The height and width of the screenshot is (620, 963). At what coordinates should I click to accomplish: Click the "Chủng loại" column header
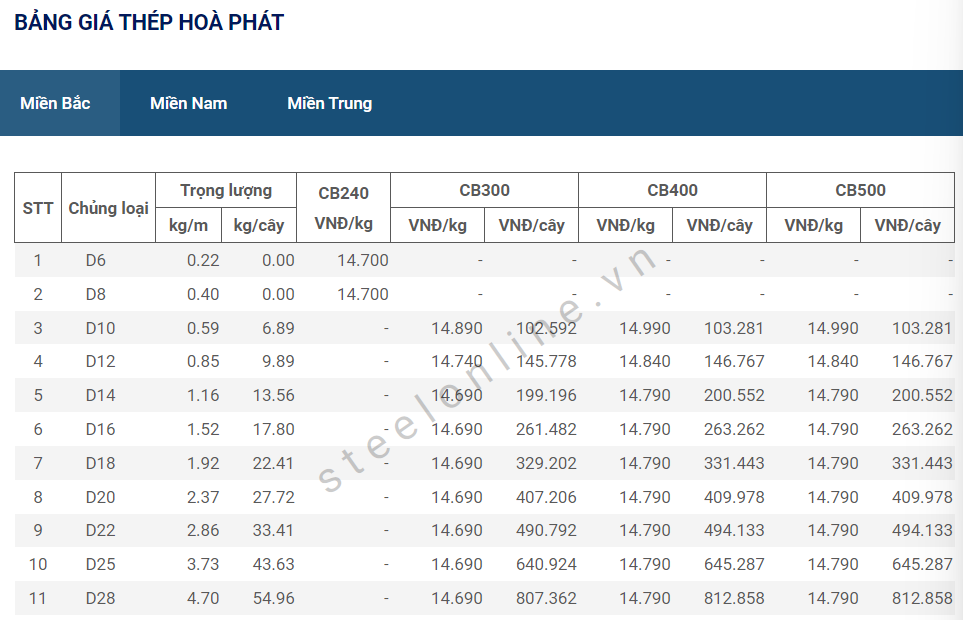109,208
